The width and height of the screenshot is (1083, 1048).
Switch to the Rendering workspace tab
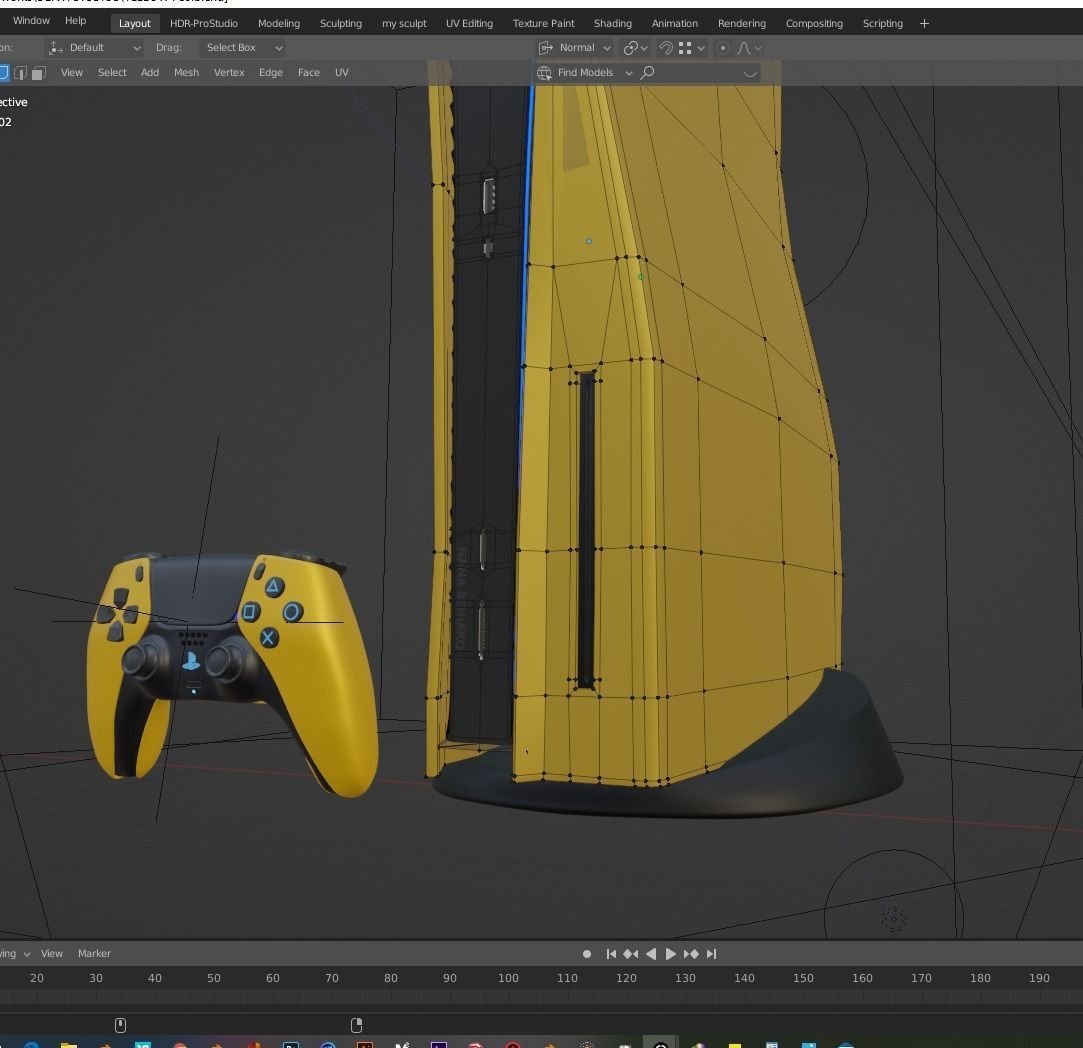[742, 23]
